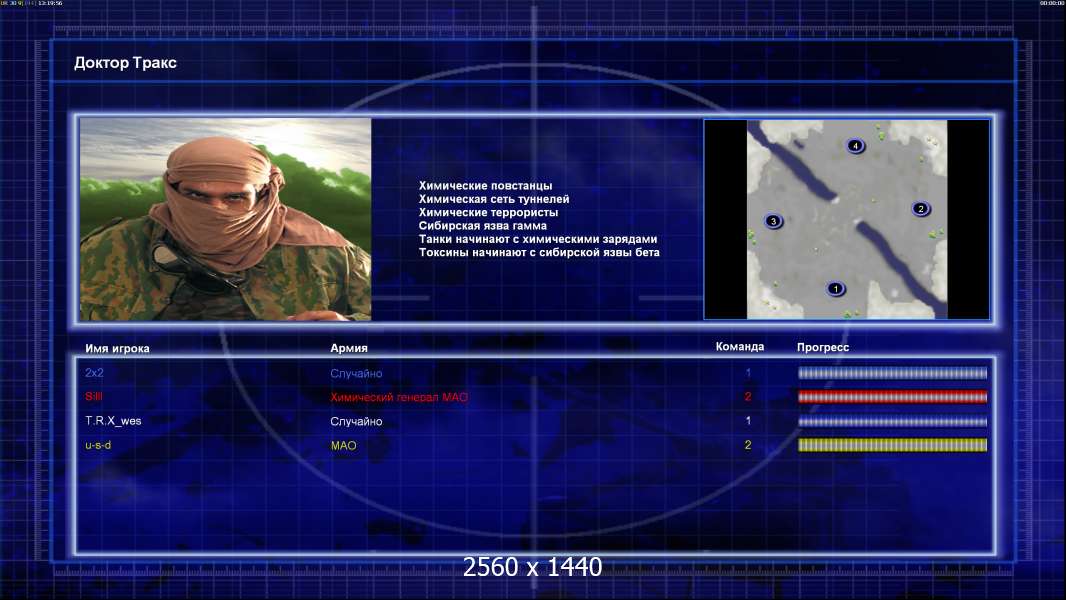The height and width of the screenshot is (600, 1066).
Task: Click the 'Доктор Тракс' title text
Action: point(125,63)
